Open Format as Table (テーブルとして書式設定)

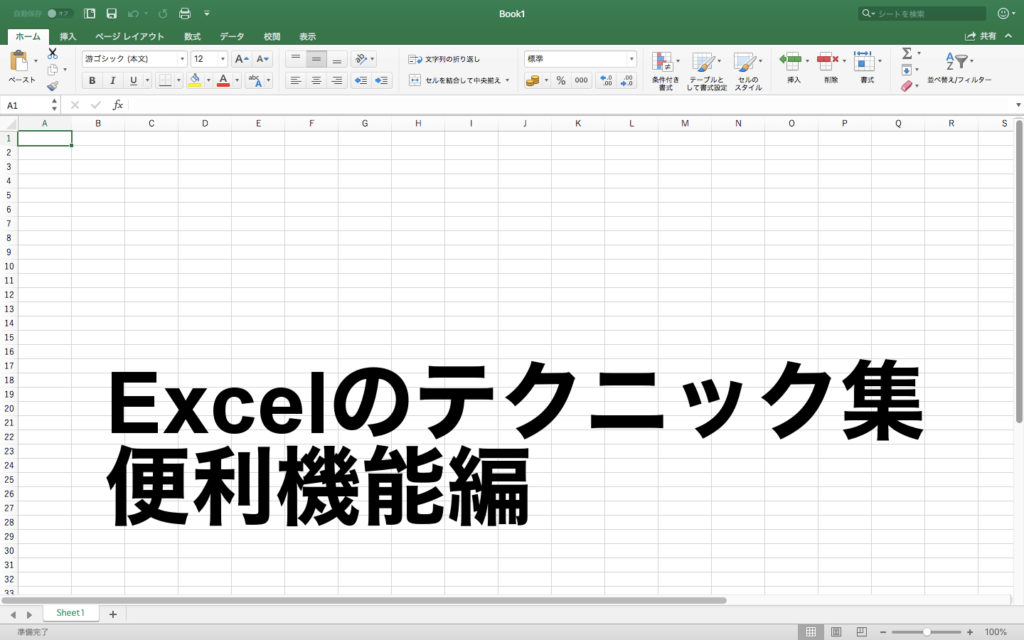706,71
